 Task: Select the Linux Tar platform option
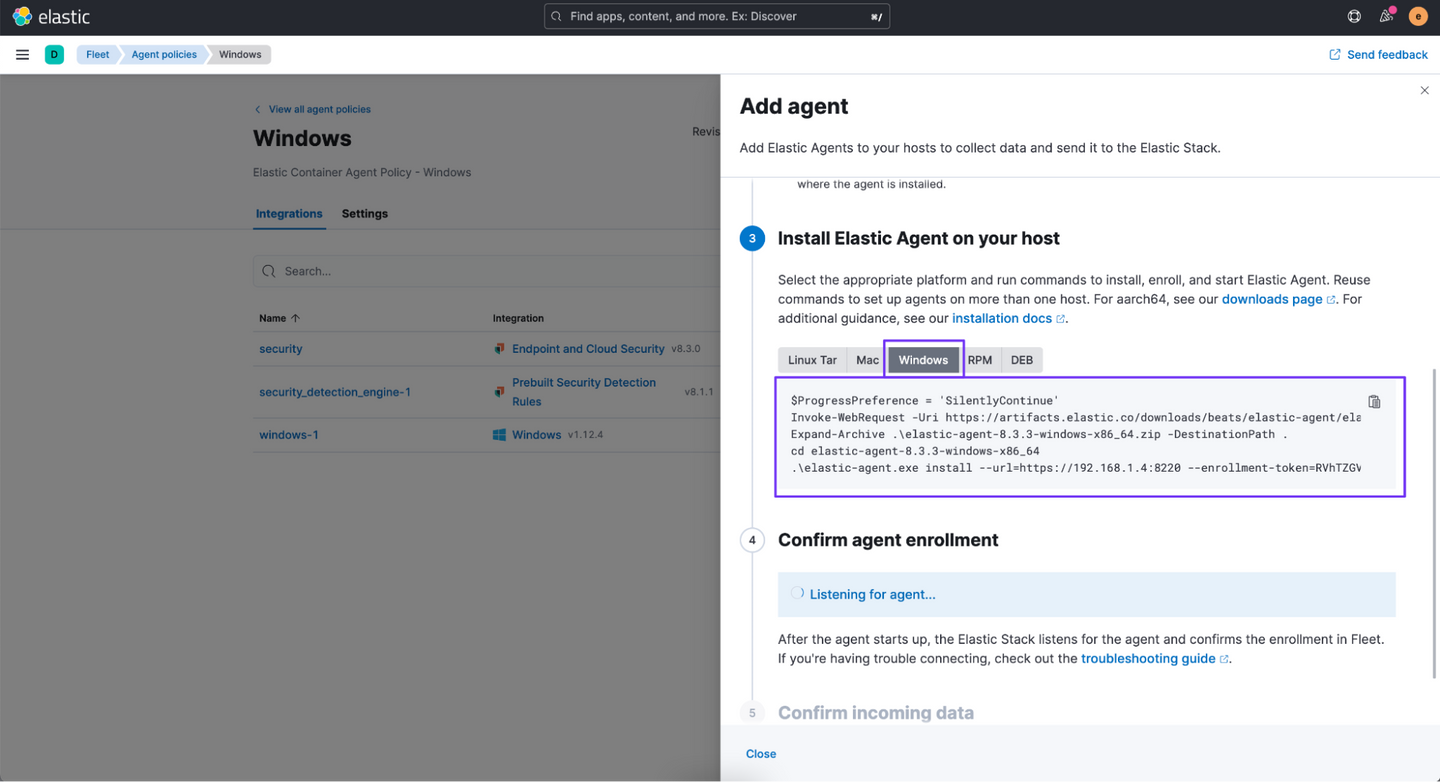[812, 360]
